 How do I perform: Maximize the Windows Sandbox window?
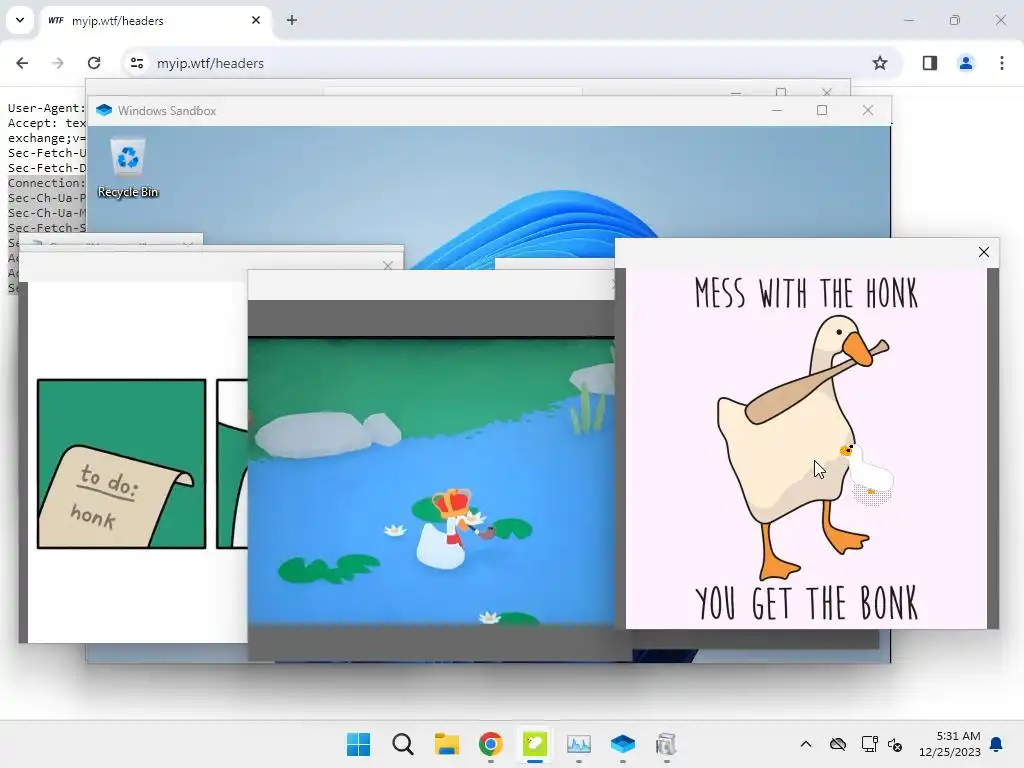click(x=822, y=110)
